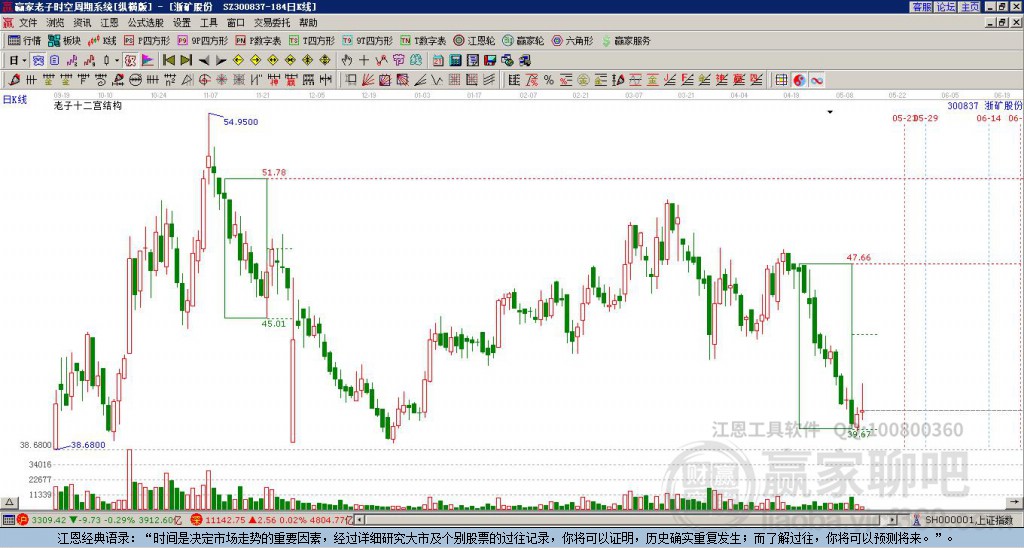Click the 行情 quotes toolbar button

(x=24, y=40)
